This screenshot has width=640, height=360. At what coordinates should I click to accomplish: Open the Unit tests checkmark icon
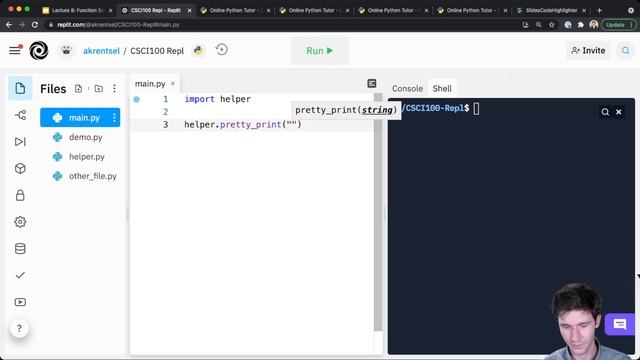click(20, 275)
